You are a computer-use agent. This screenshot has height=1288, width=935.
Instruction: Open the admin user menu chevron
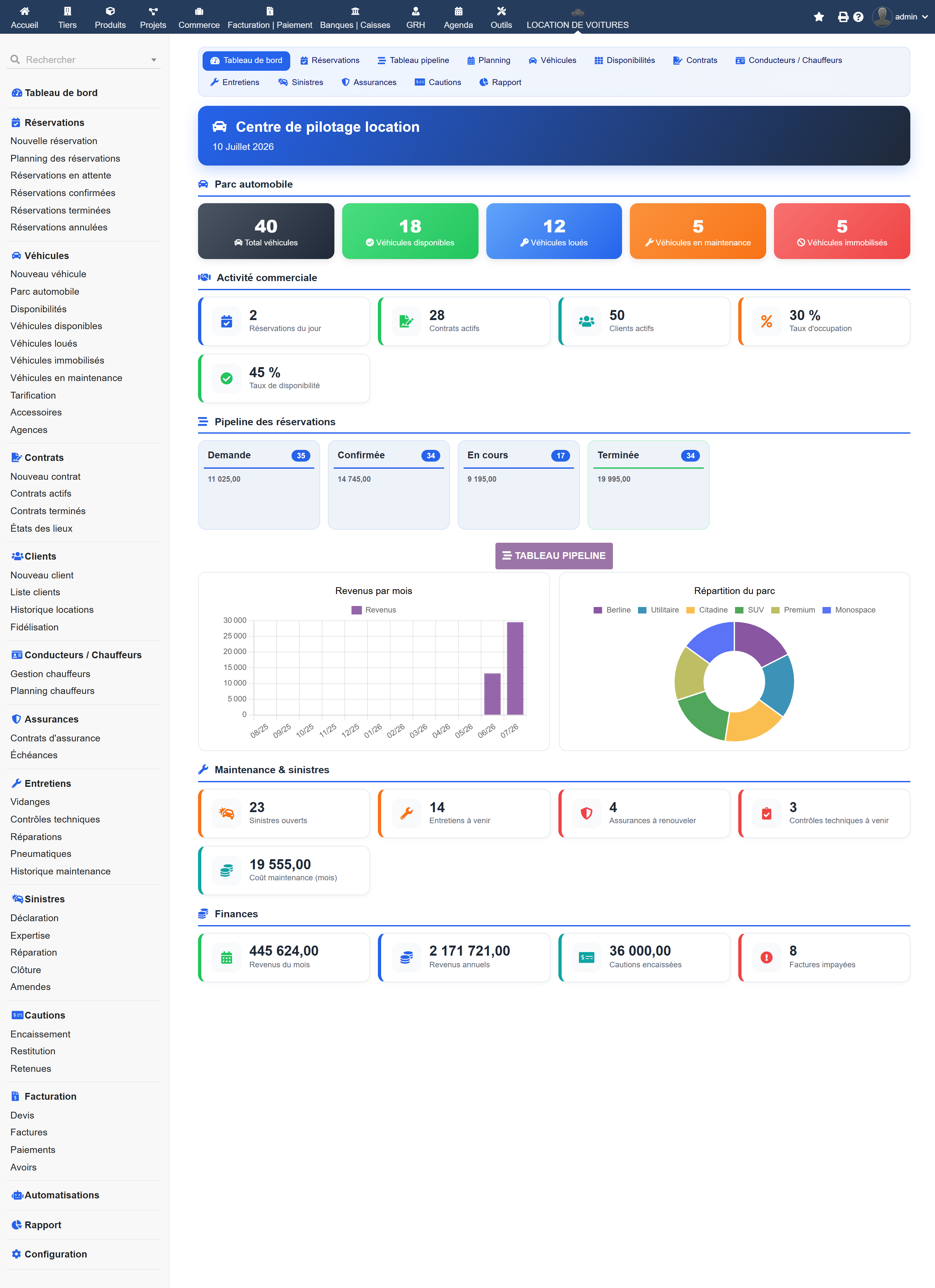tap(925, 17)
